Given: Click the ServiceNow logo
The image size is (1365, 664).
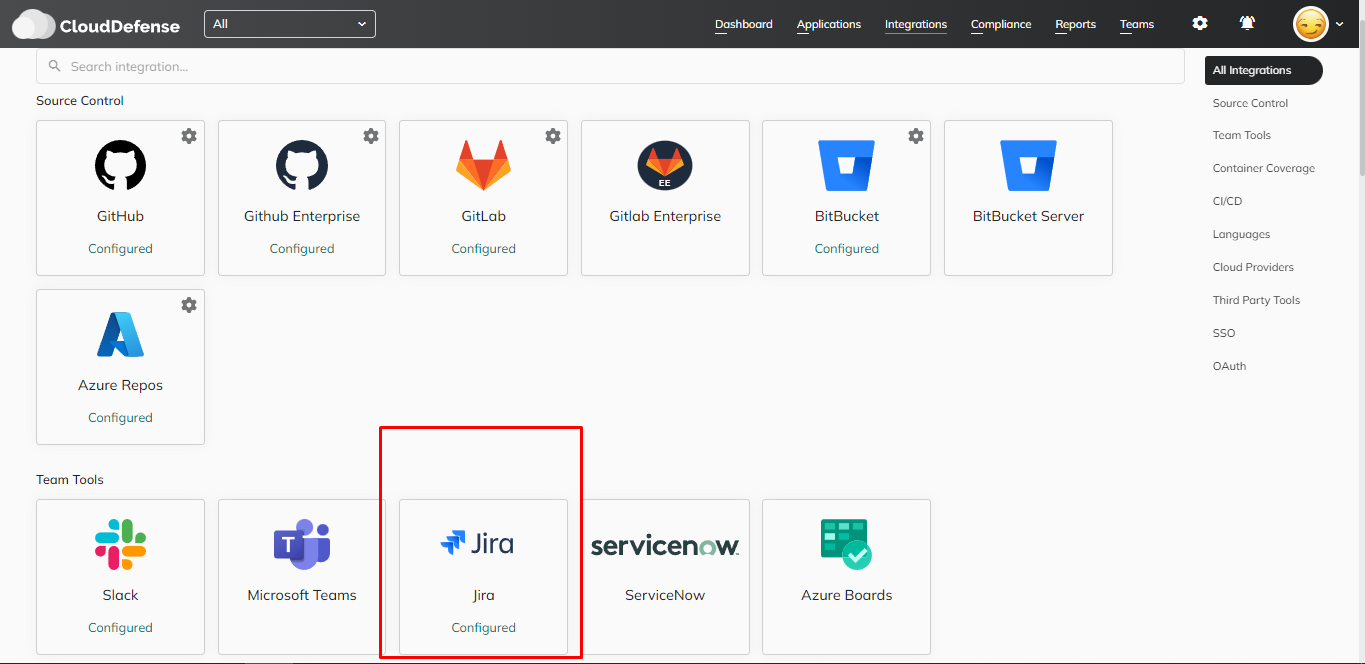Looking at the screenshot, I should tap(665, 546).
